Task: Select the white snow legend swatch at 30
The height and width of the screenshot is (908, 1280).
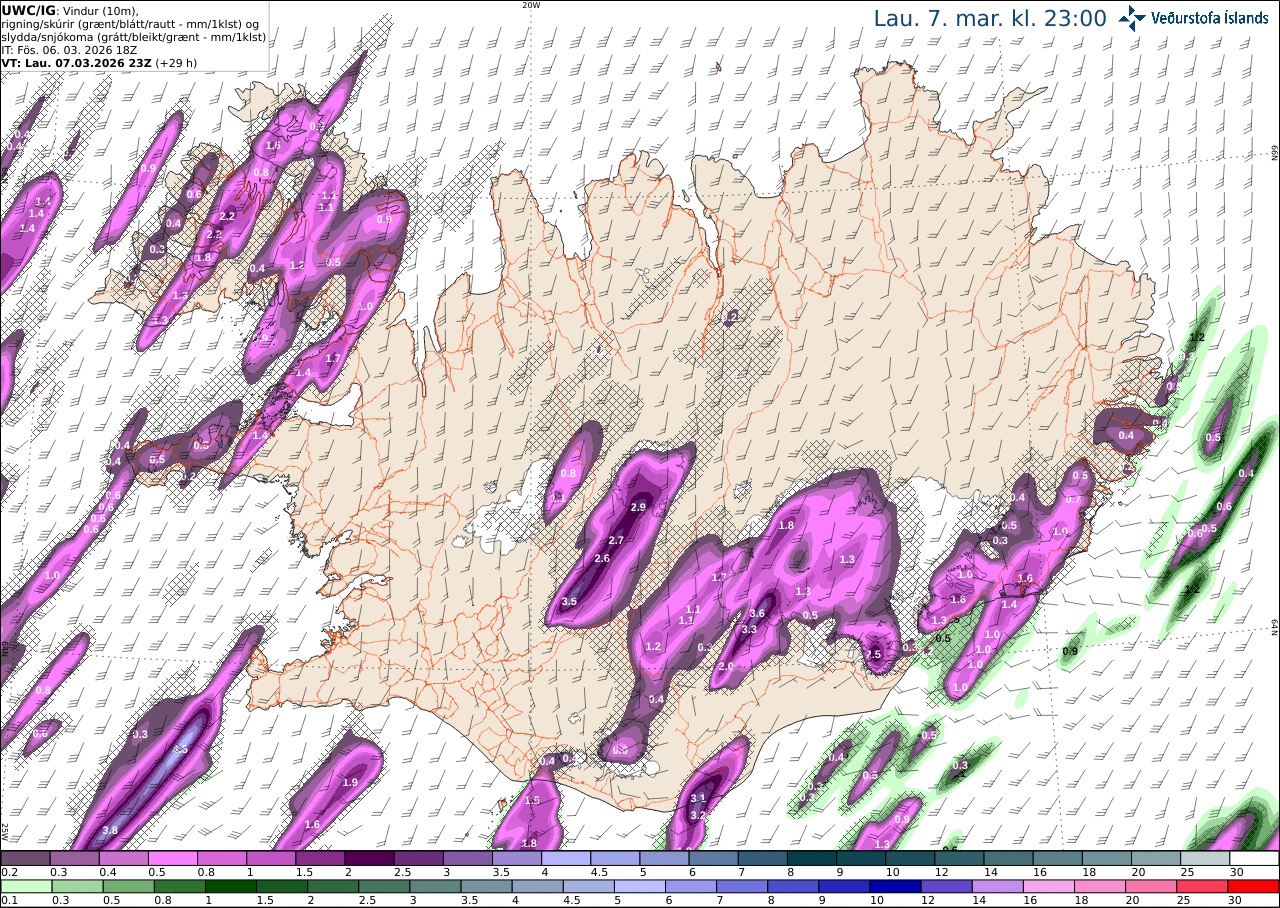Action: pos(1254,858)
